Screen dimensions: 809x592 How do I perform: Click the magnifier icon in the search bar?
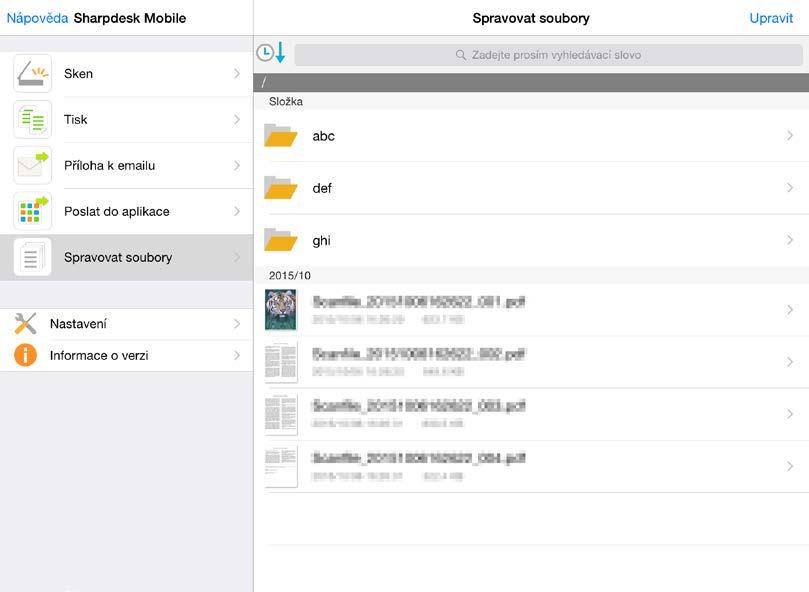[461, 55]
